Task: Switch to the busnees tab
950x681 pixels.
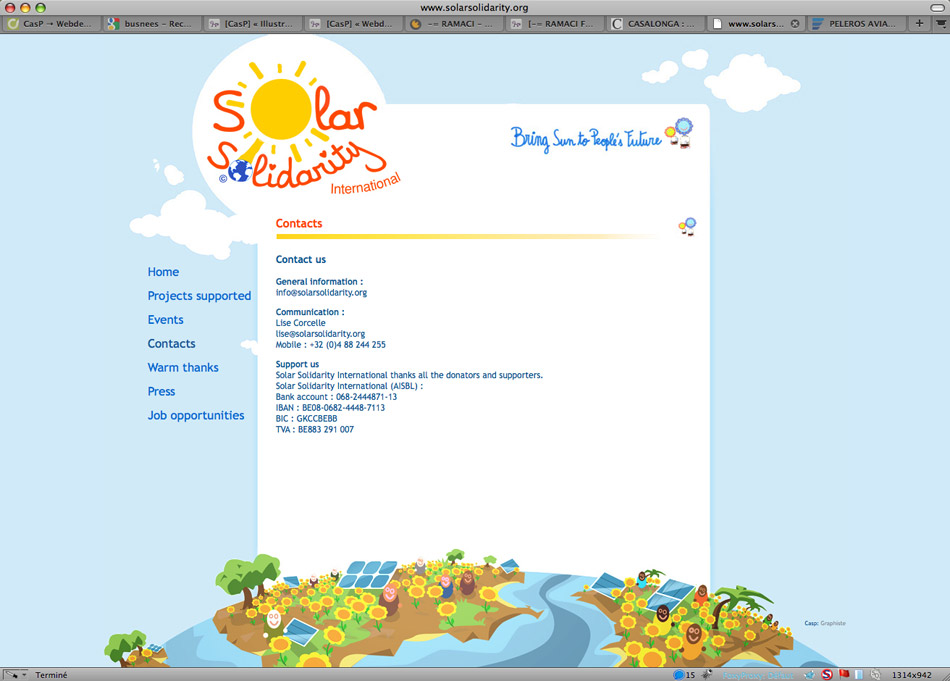Action: click(x=148, y=23)
